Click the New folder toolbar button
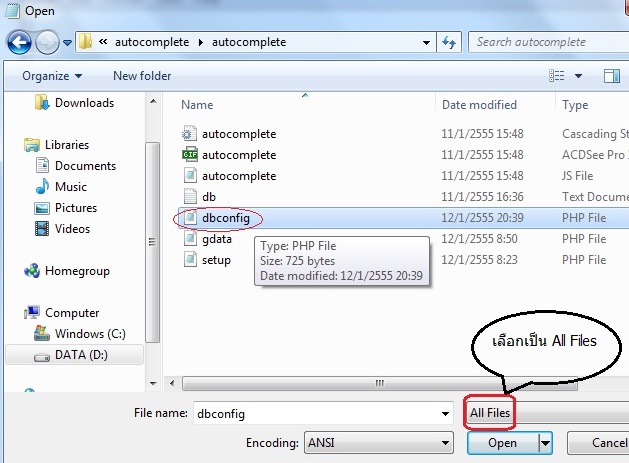The height and width of the screenshot is (463, 629). (142, 76)
